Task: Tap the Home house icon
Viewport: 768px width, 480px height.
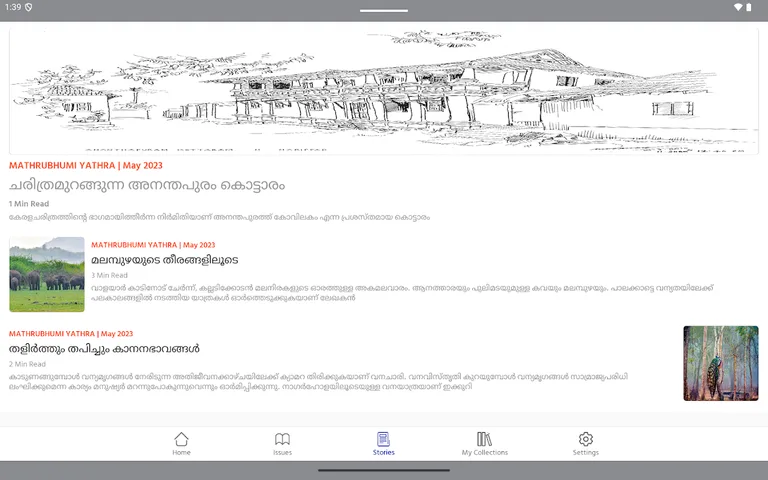Action: 181,439
